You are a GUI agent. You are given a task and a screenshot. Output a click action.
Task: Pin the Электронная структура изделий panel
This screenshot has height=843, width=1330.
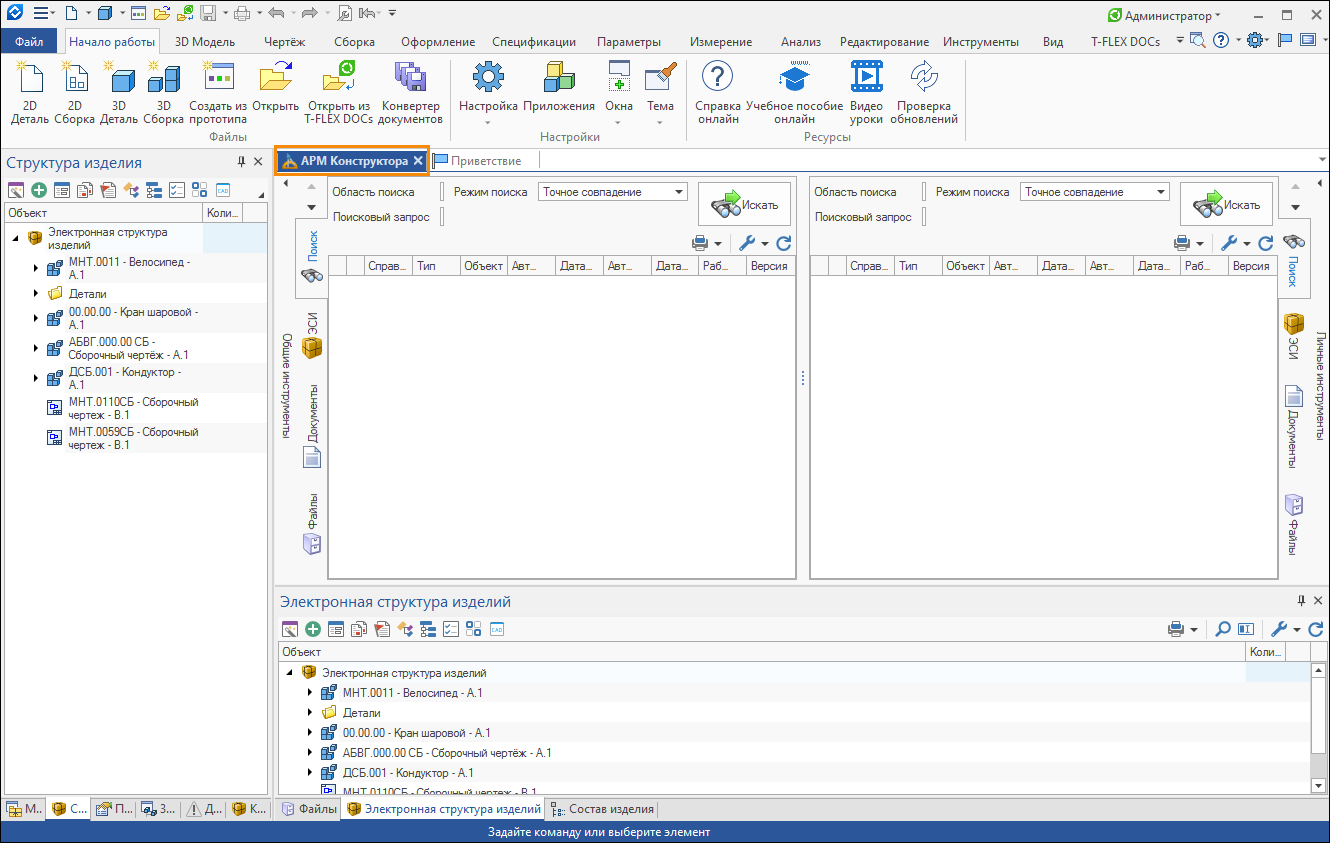pyautogui.click(x=1301, y=601)
